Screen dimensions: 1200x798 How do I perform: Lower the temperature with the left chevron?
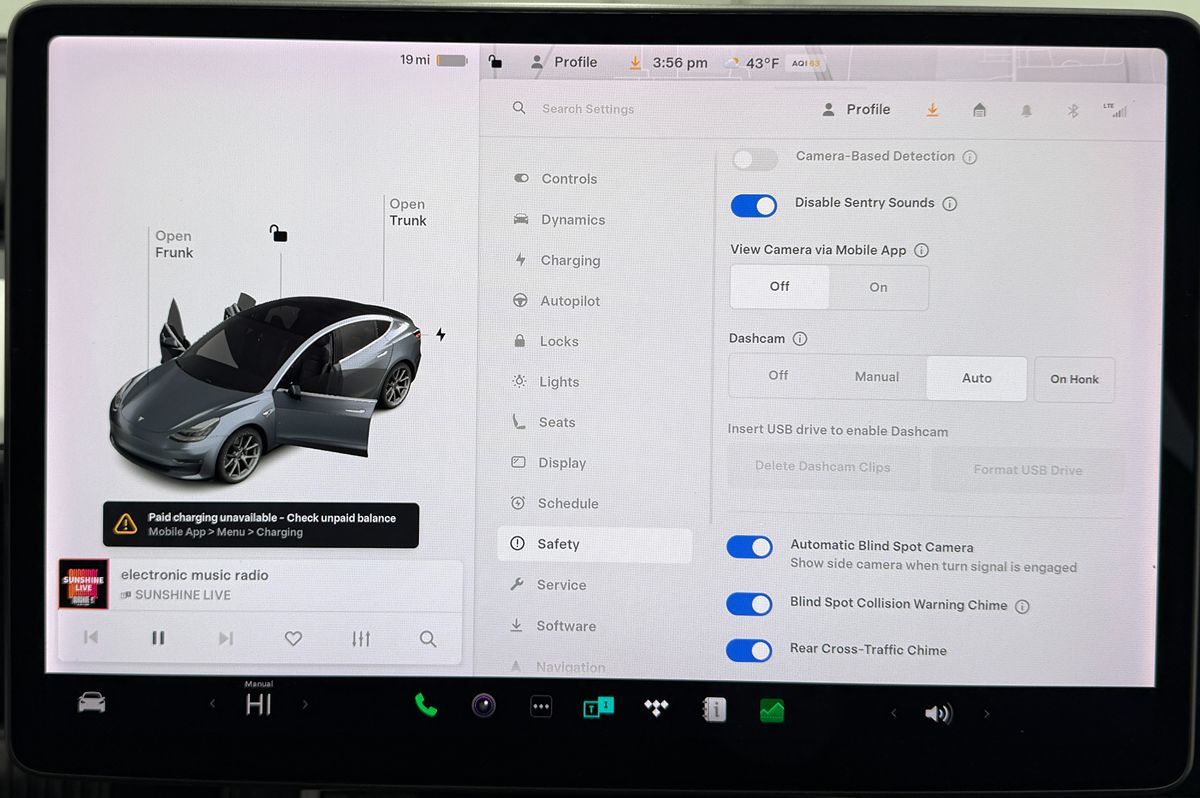(212, 704)
